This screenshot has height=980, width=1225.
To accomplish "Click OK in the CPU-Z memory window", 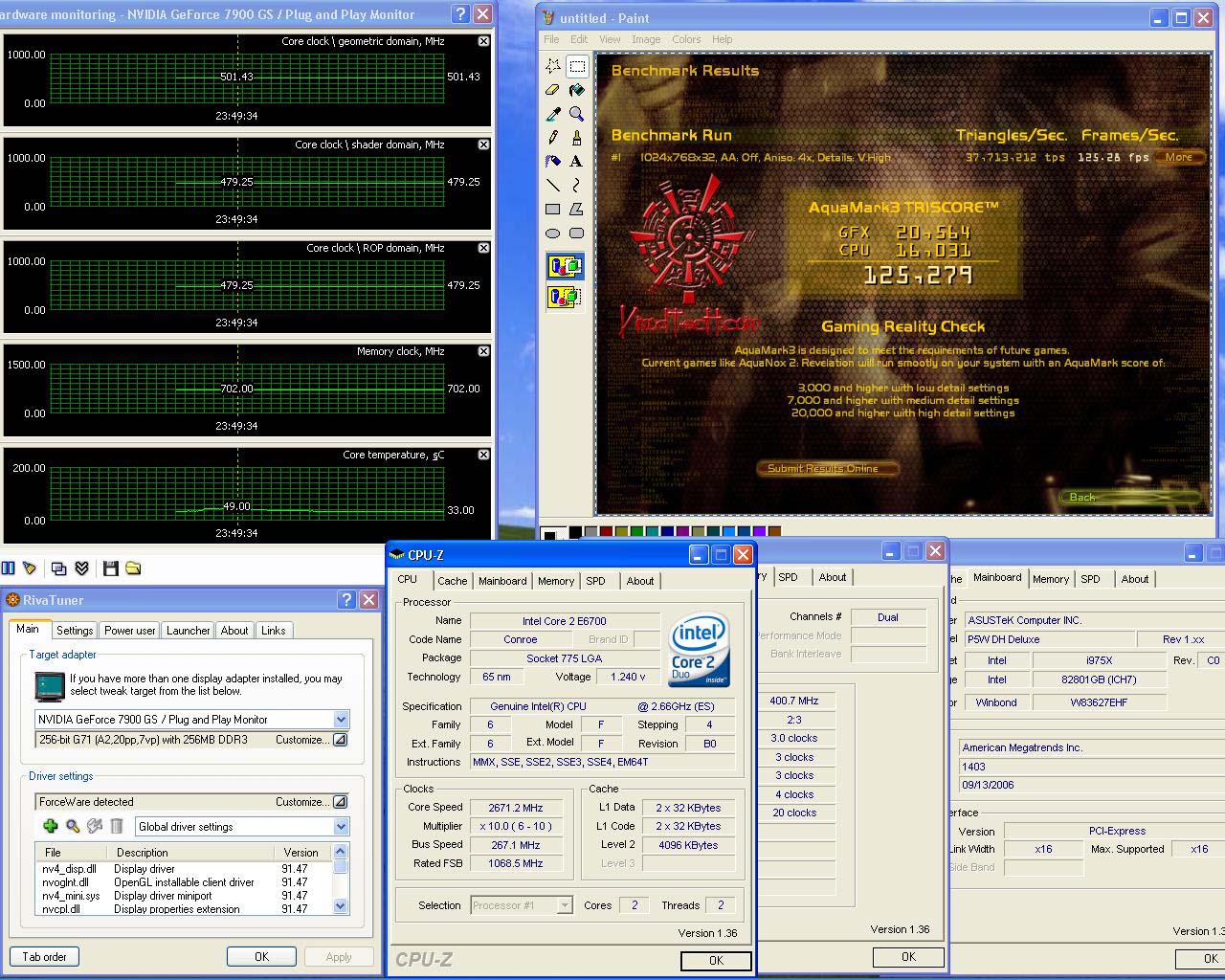I will coord(908,957).
